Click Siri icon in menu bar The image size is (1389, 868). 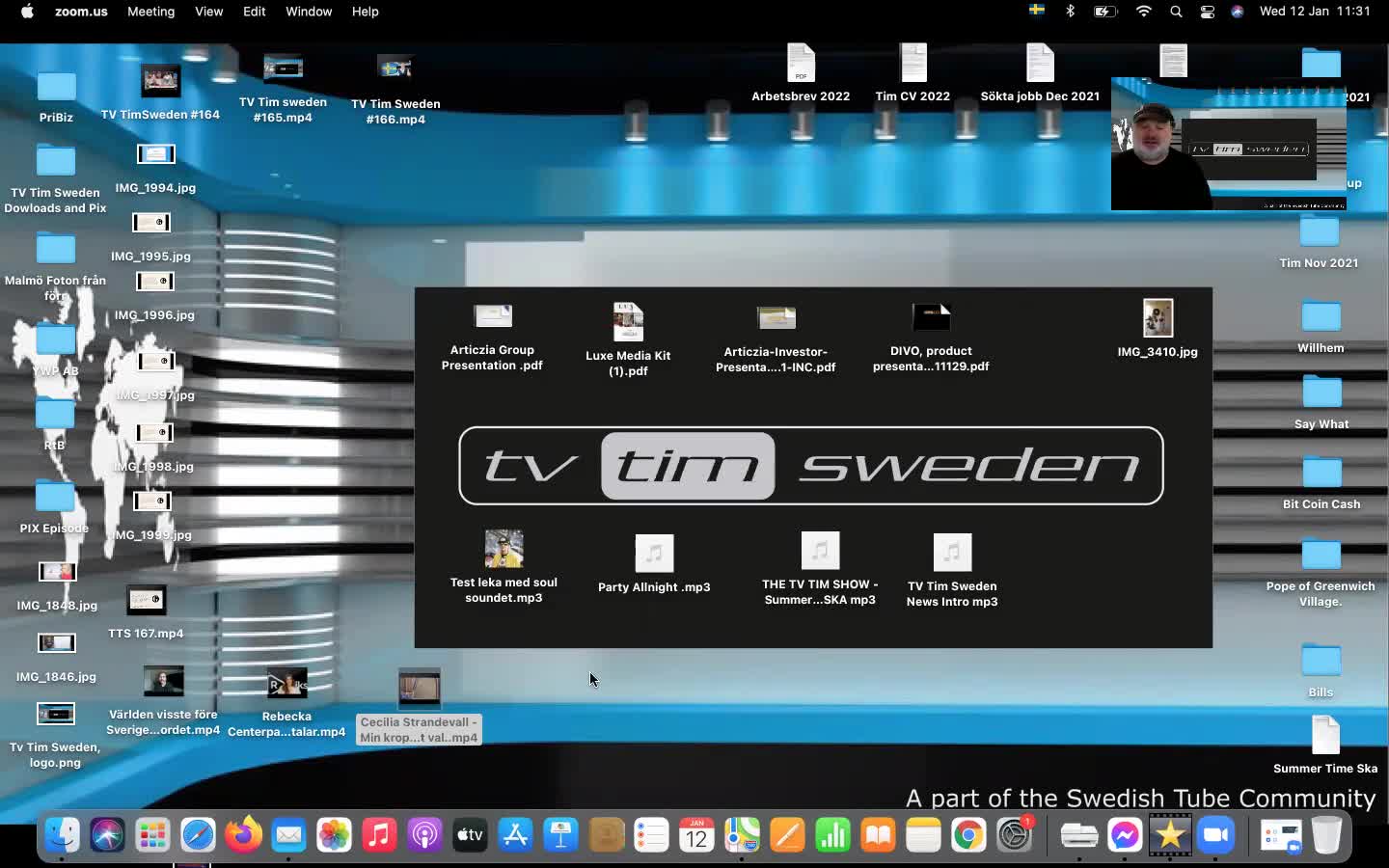(1238, 12)
